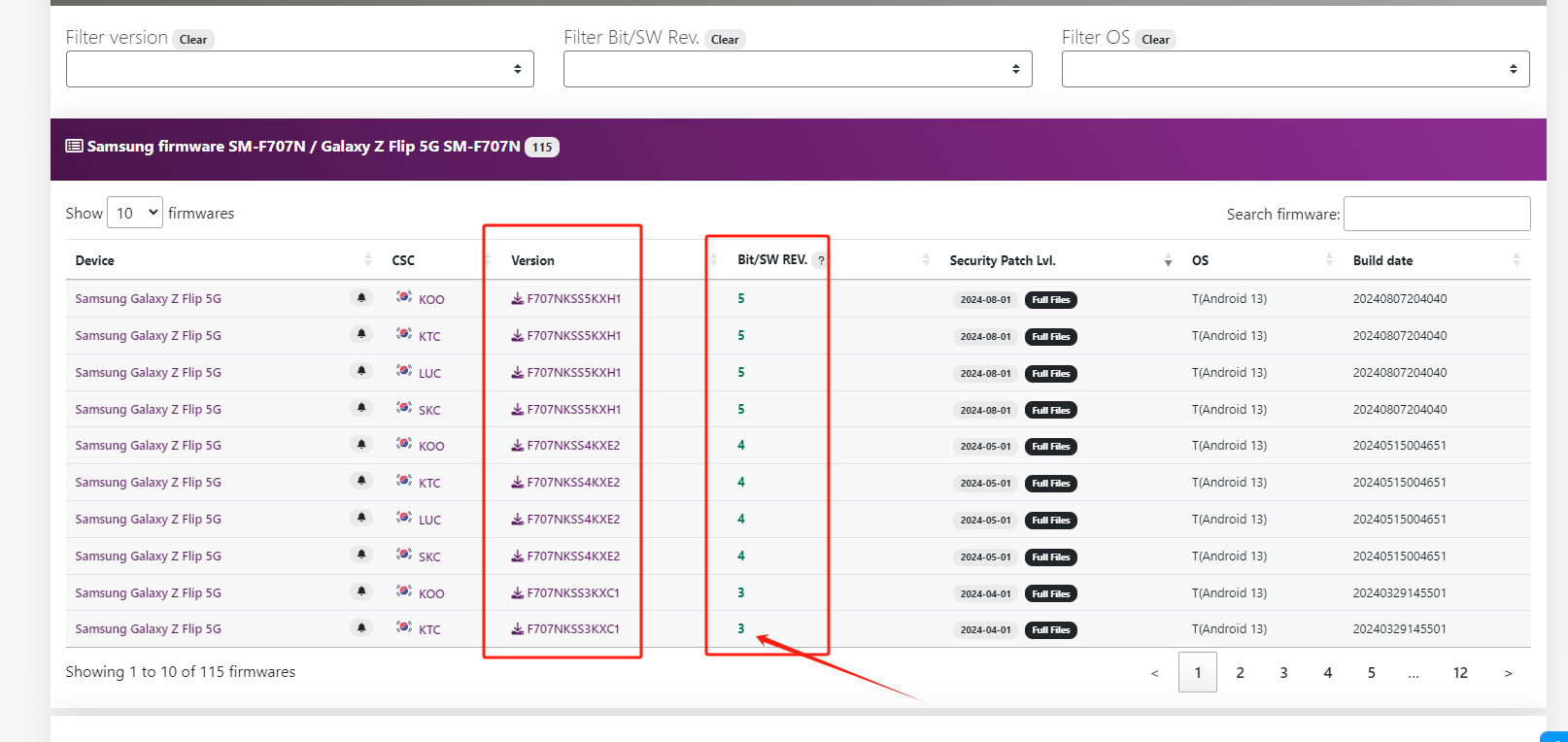Click bell icon in SKC F707NKSS4KXE2 row
The image size is (1568, 742).
point(361,555)
